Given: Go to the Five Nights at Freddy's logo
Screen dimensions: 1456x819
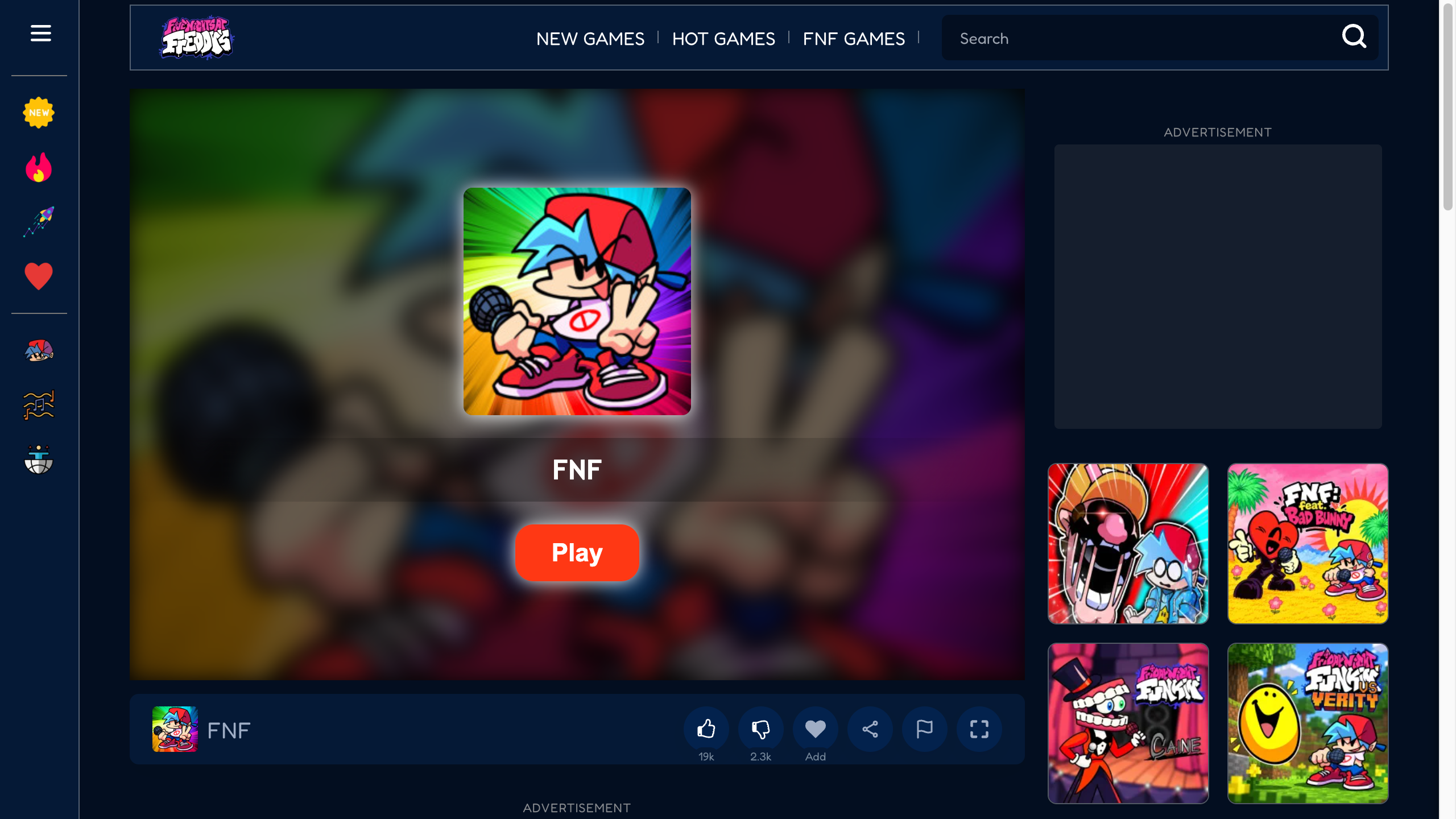Looking at the screenshot, I should [196, 38].
